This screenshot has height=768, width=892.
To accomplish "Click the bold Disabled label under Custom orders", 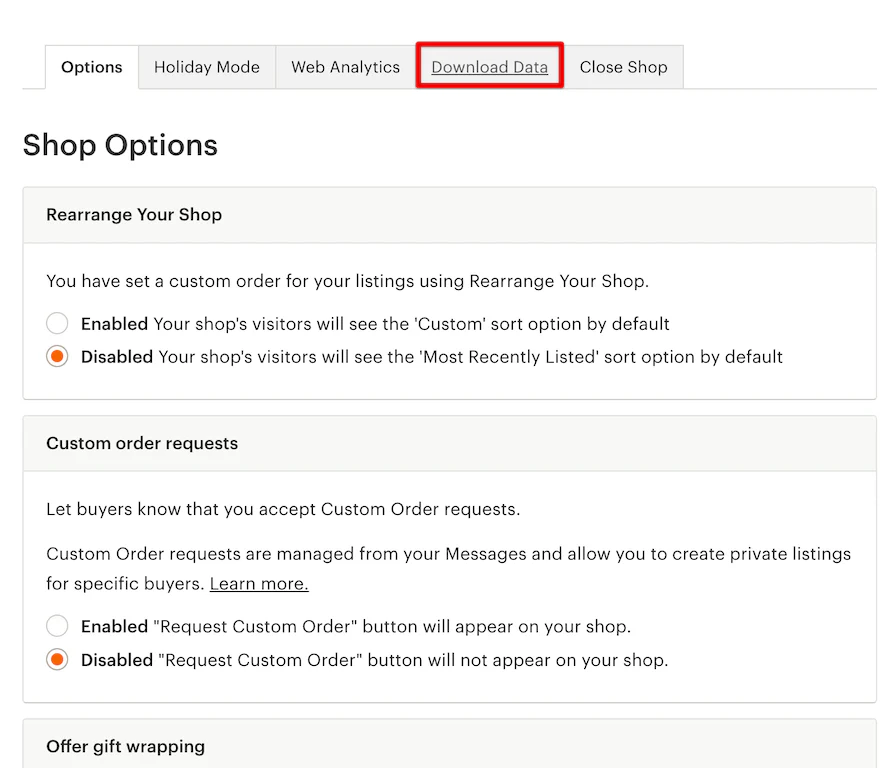I will point(116,660).
